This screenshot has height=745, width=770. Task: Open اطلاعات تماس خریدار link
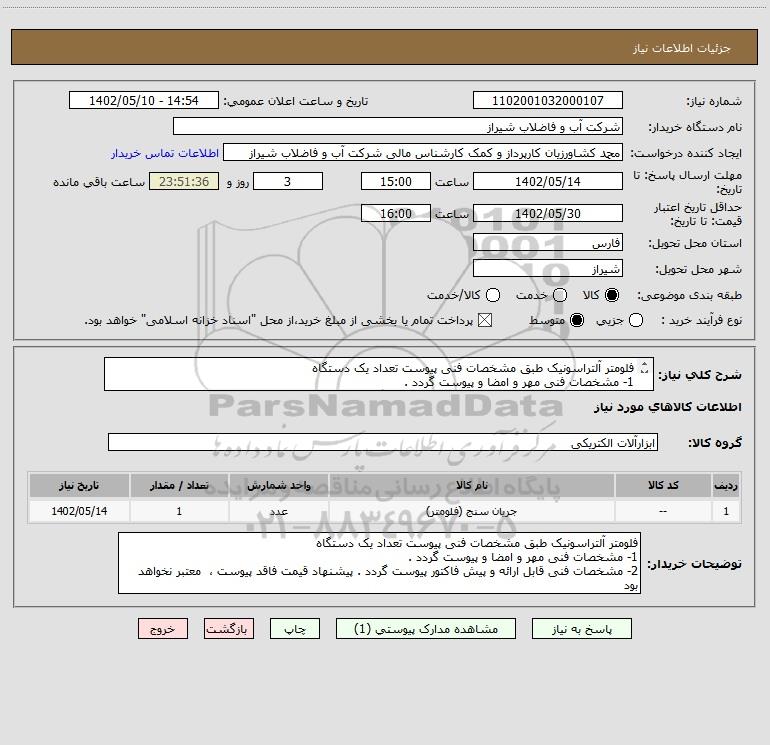165,153
